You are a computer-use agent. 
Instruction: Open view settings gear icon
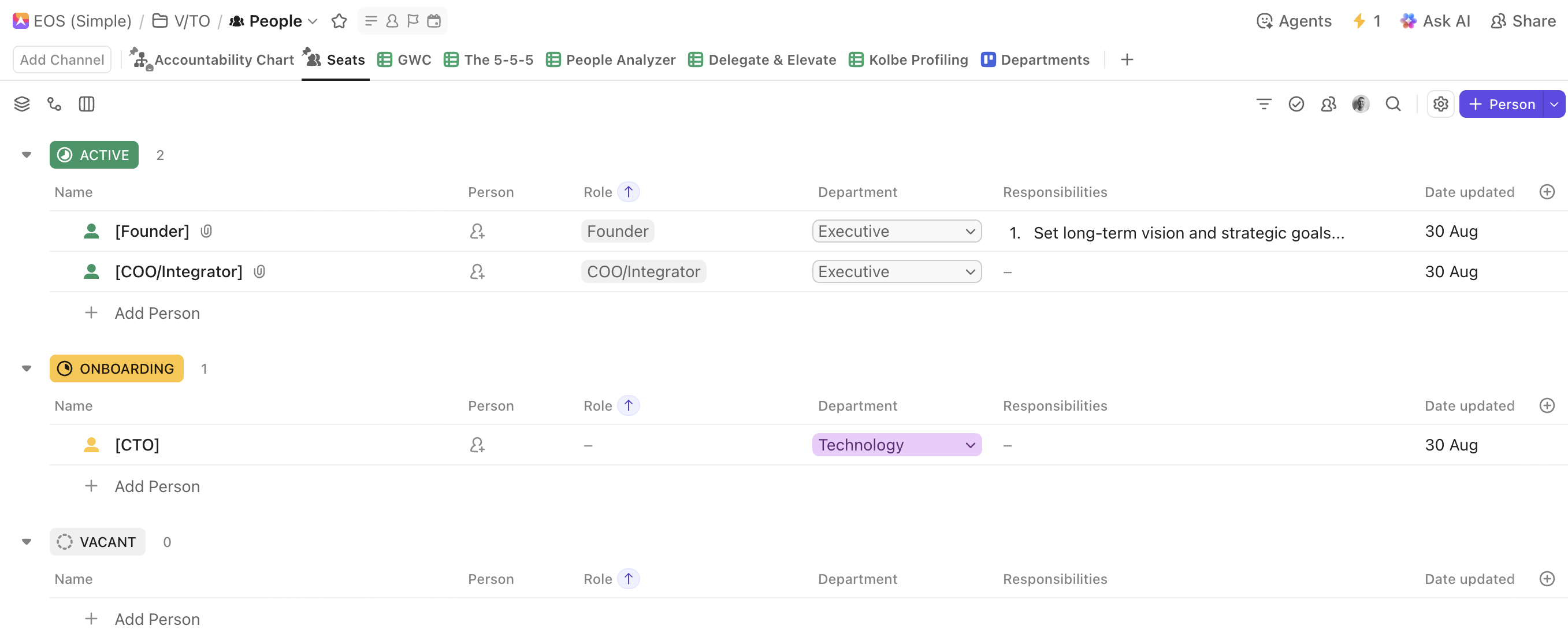click(1440, 104)
